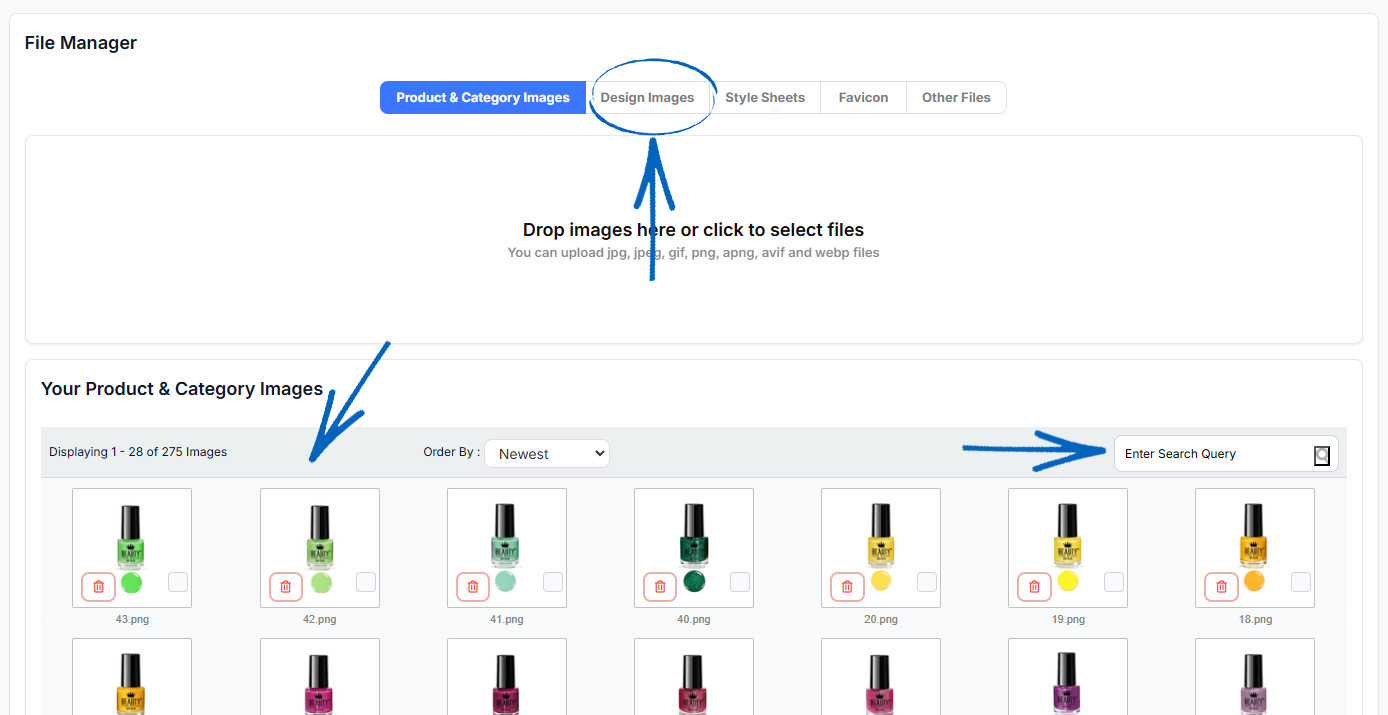Click the 42.png file name label
1388x715 pixels.
tap(320, 620)
